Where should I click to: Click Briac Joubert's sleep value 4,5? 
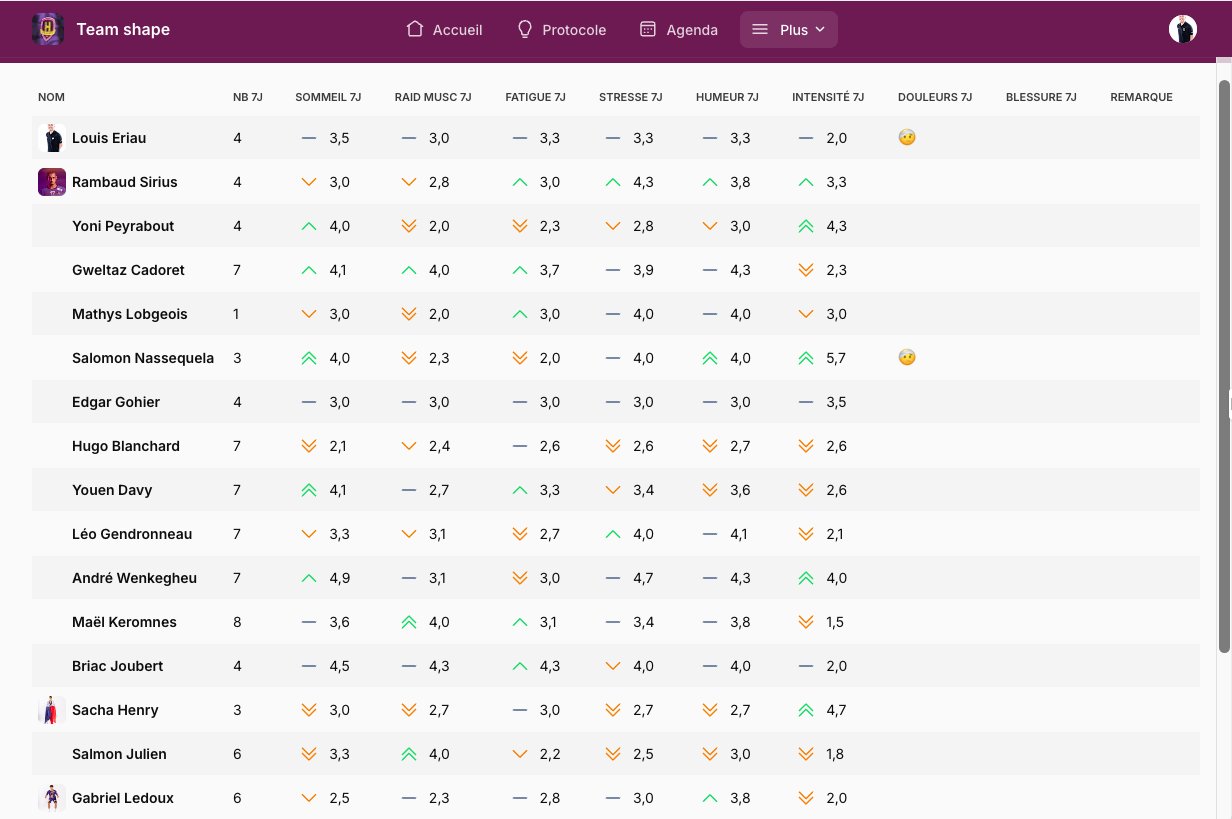coord(340,666)
